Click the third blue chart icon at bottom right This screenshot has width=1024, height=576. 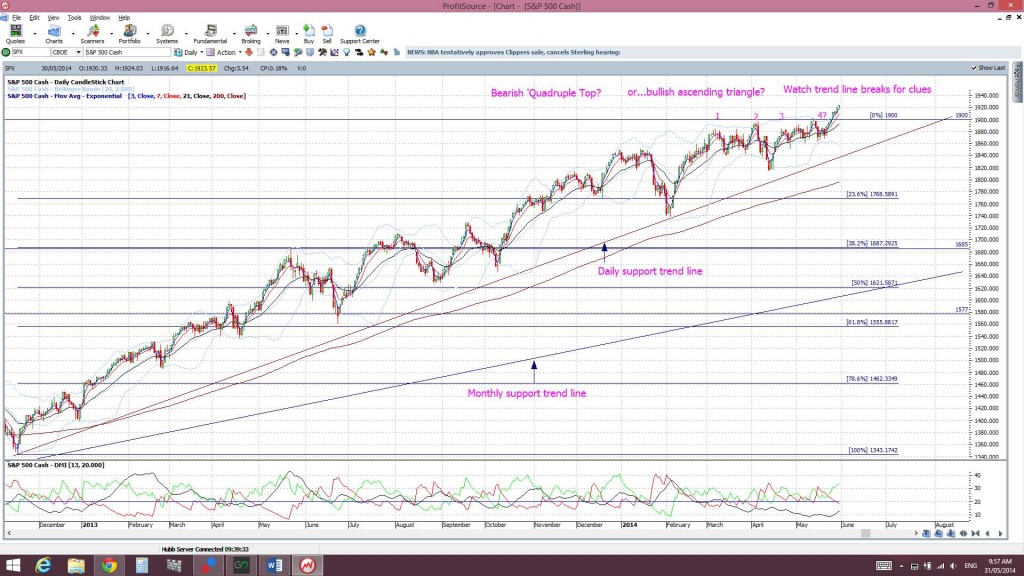coord(951,534)
